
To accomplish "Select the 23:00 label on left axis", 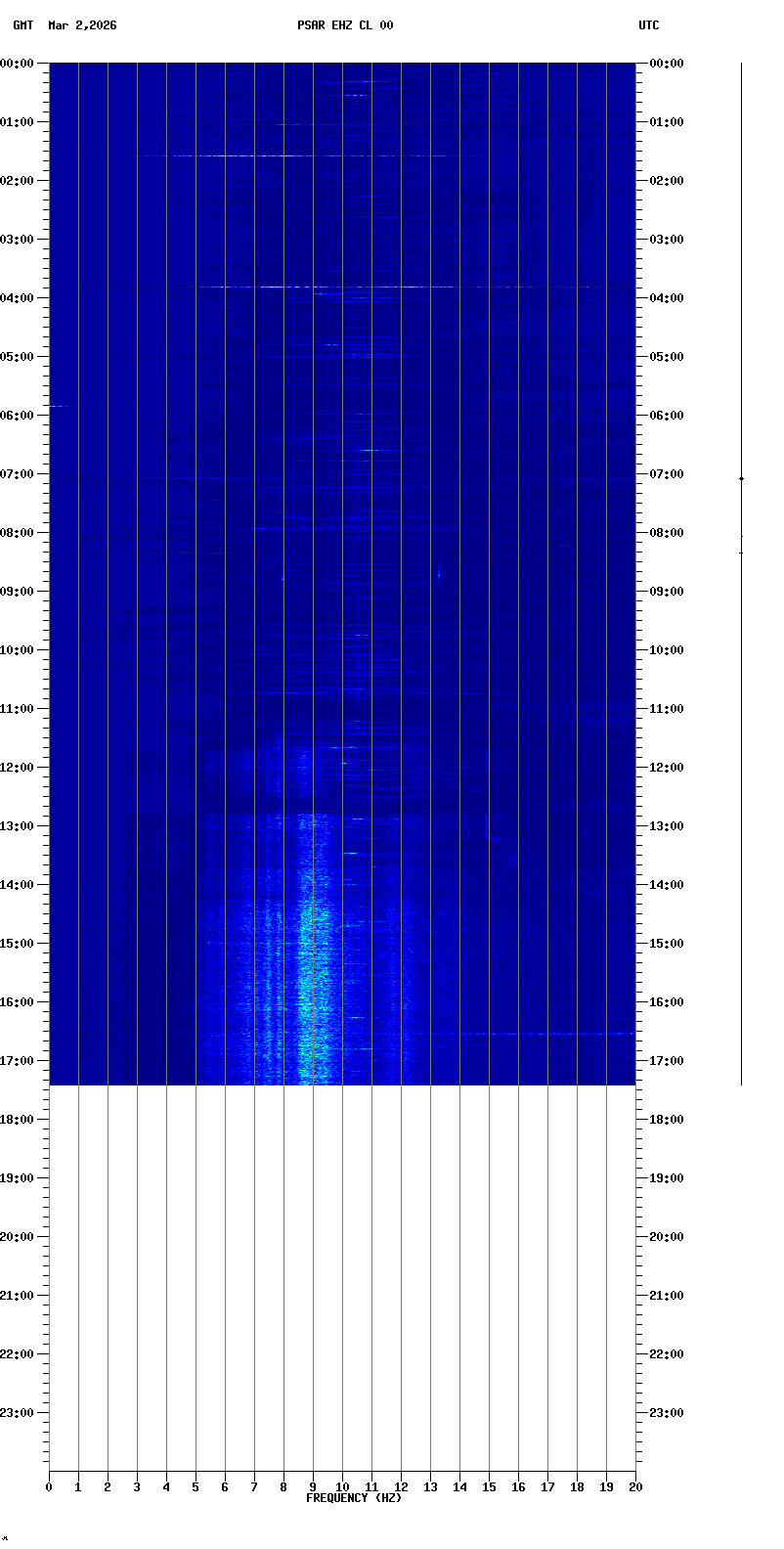I will click(19, 1413).
